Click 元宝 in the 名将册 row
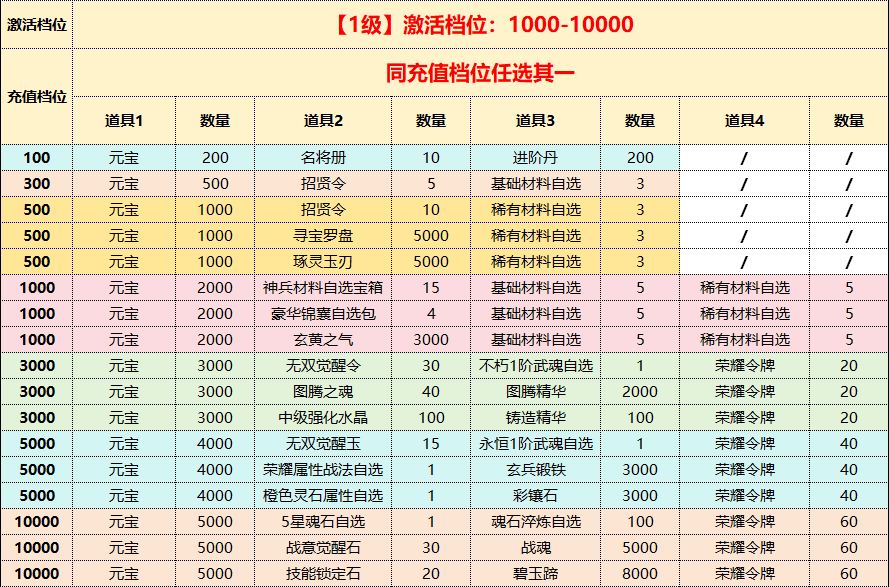 124,158
